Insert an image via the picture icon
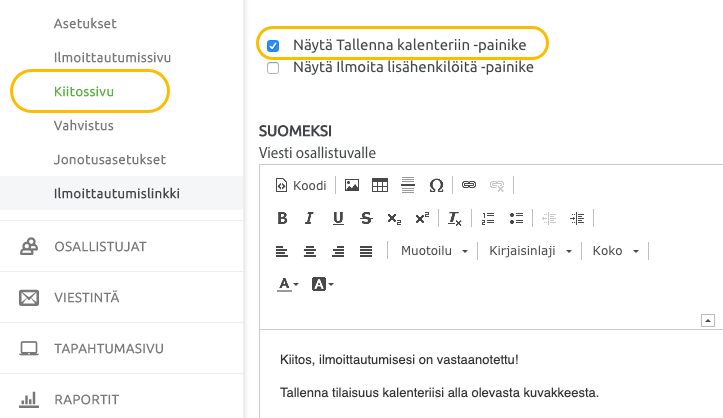The height and width of the screenshot is (418, 723). point(352,185)
